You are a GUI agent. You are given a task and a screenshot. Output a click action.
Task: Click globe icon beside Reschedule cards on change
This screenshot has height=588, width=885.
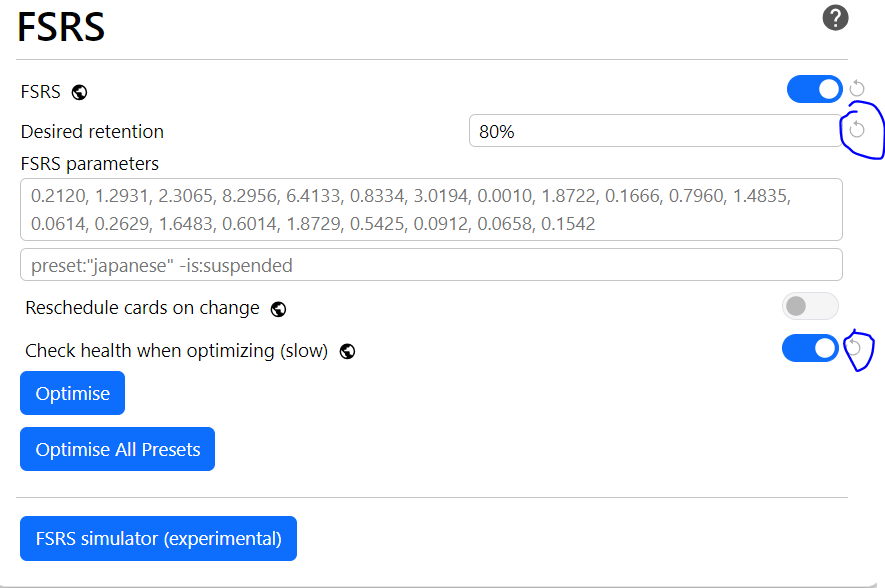[279, 308]
